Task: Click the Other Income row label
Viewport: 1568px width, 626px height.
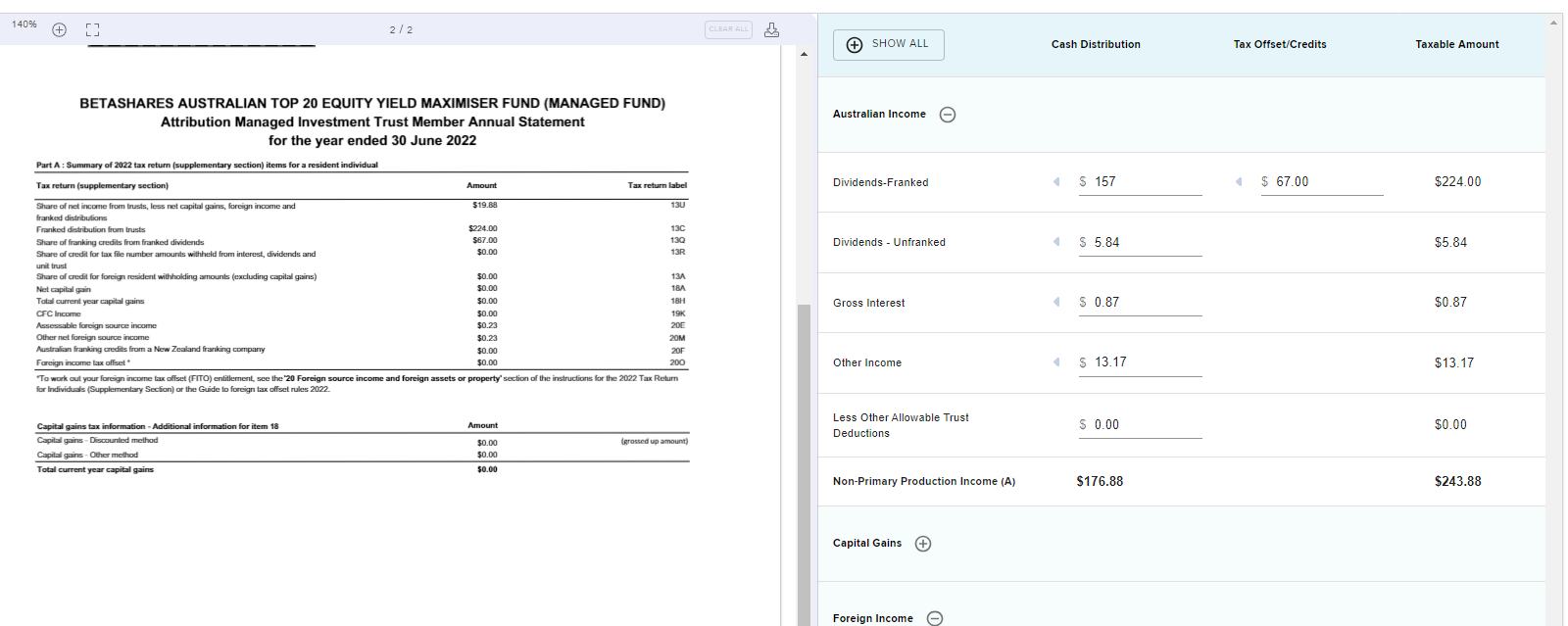Action: (x=867, y=363)
